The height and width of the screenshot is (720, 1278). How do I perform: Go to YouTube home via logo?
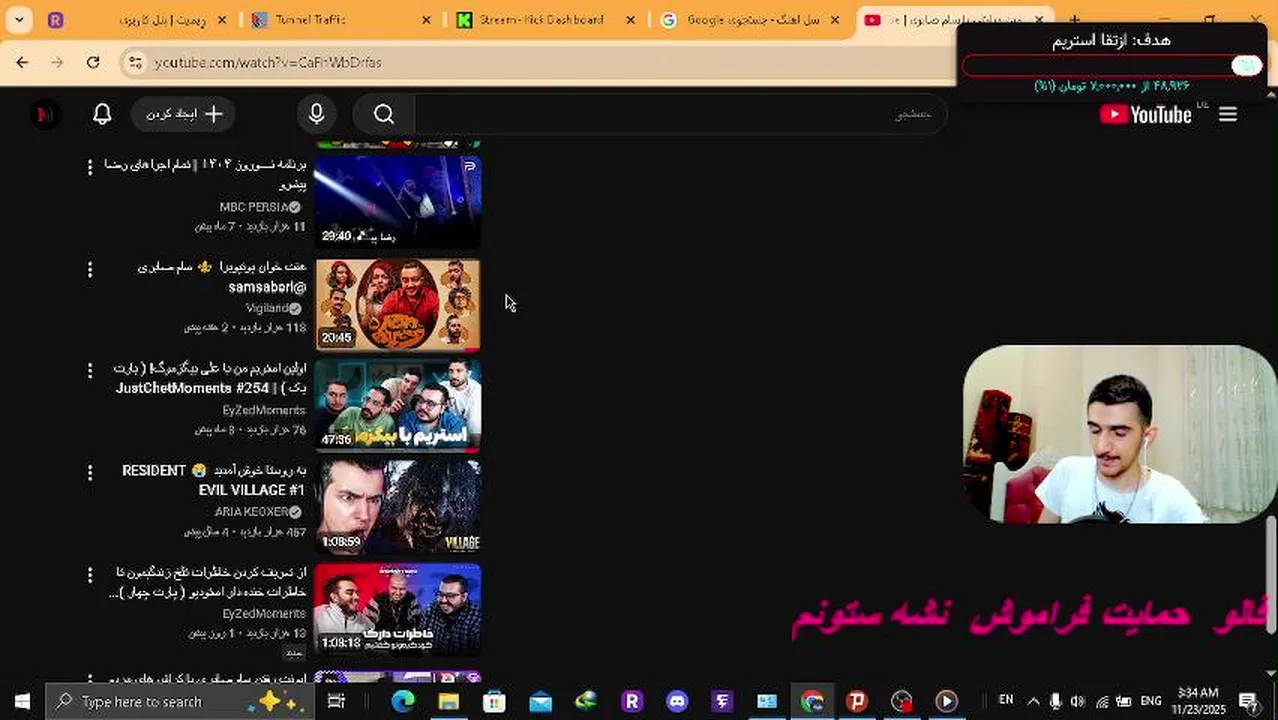pos(1146,114)
